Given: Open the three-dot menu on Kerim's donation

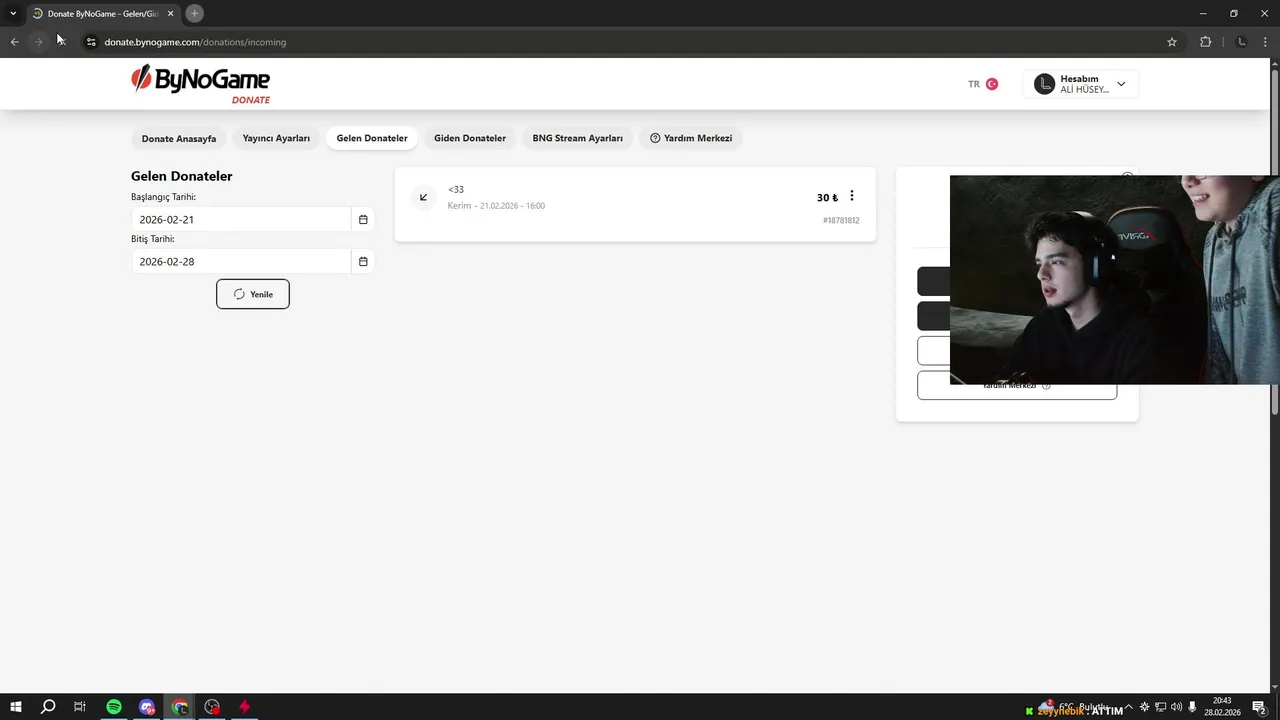Looking at the screenshot, I should click(x=852, y=196).
